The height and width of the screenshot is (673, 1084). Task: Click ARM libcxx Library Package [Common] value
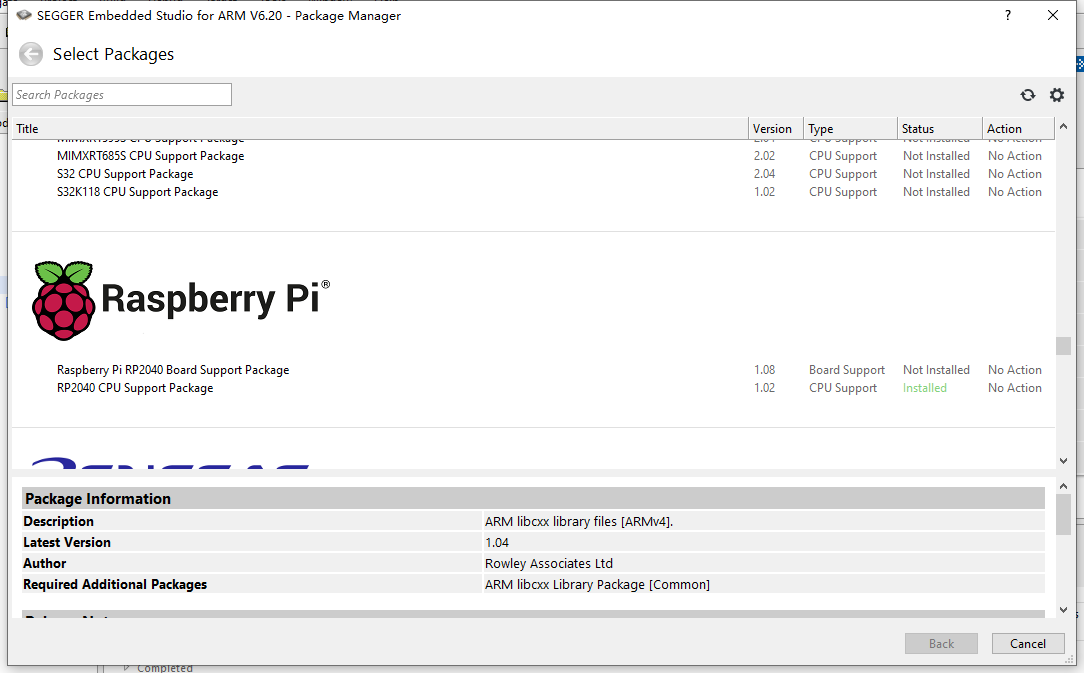point(597,584)
